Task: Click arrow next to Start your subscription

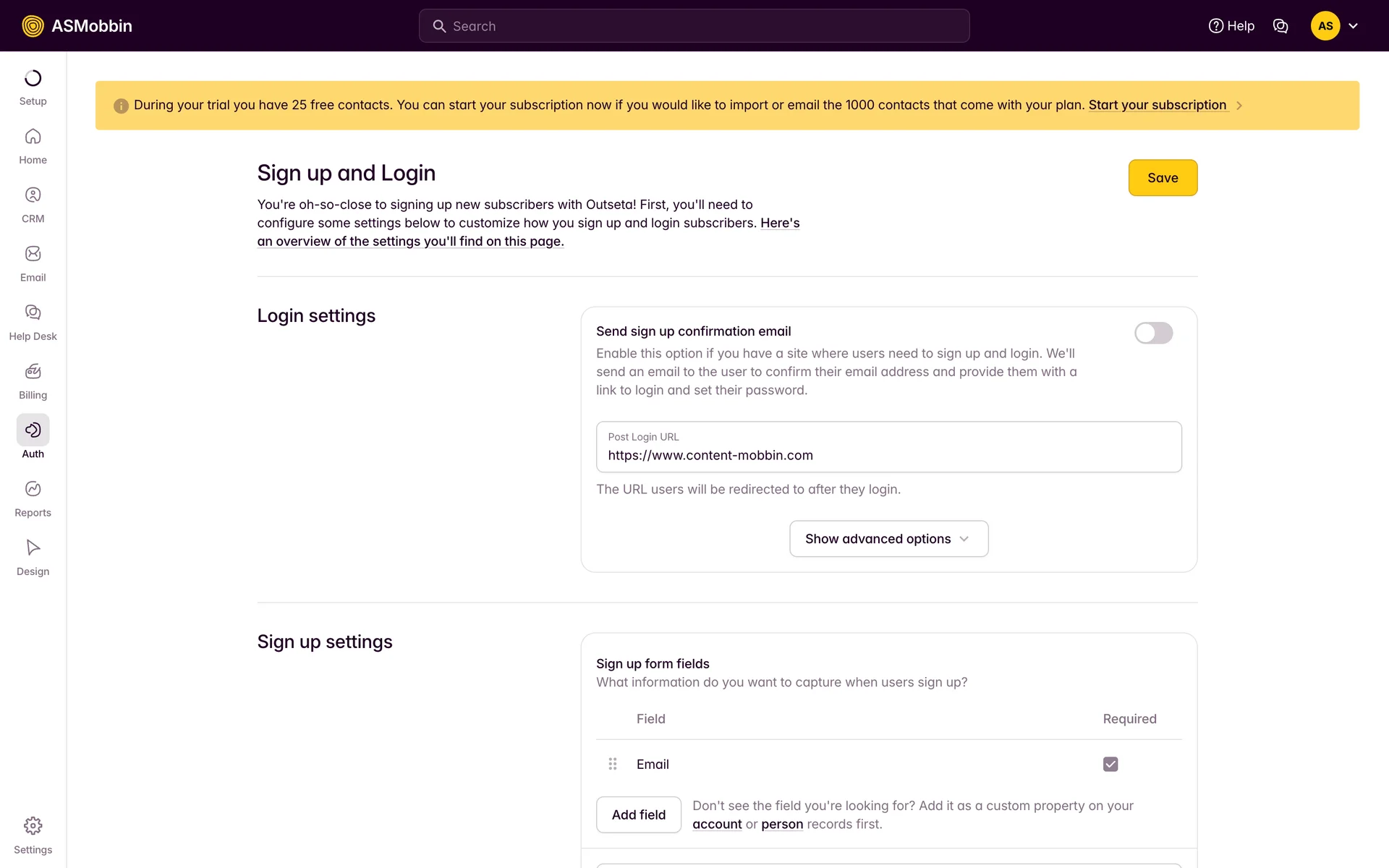Action: [x=1239, y=106]
